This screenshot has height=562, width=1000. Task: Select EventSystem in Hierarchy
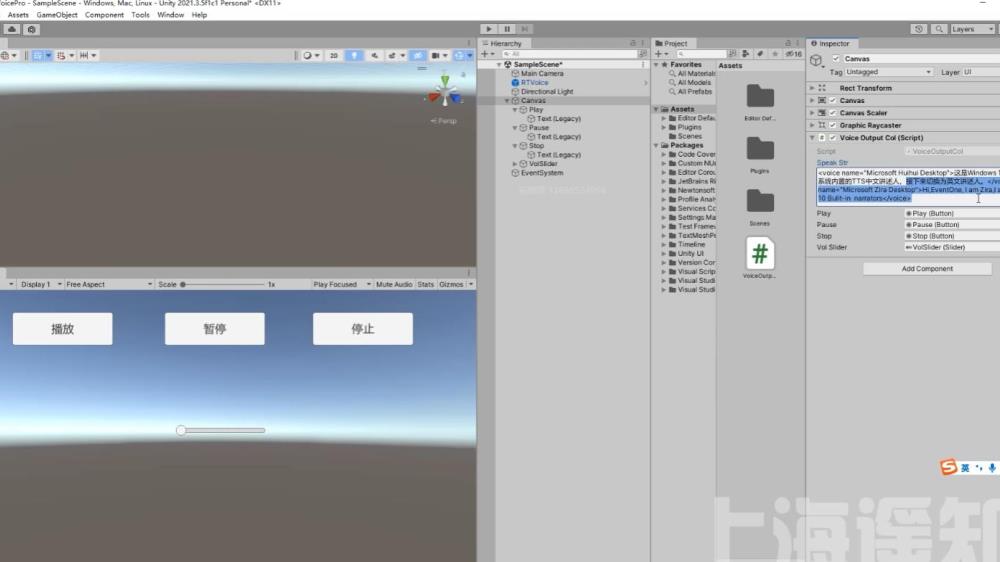[x=541, y=173]
